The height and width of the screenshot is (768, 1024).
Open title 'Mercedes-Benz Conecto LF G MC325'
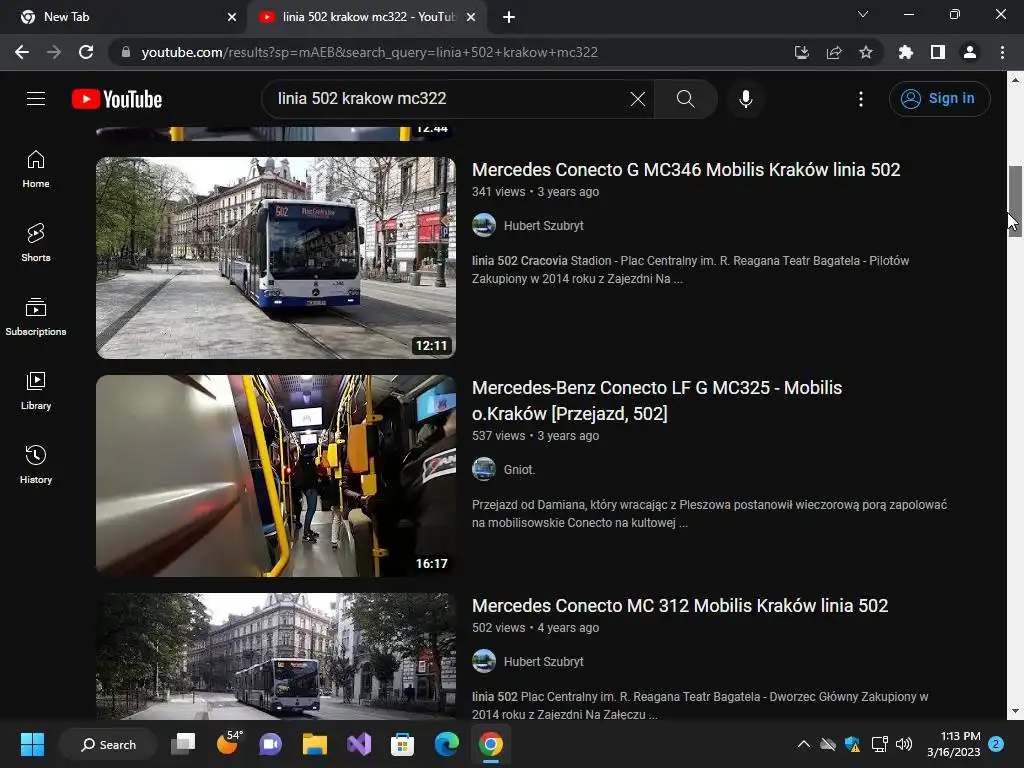pyautogui.click(x=657, y=400)
